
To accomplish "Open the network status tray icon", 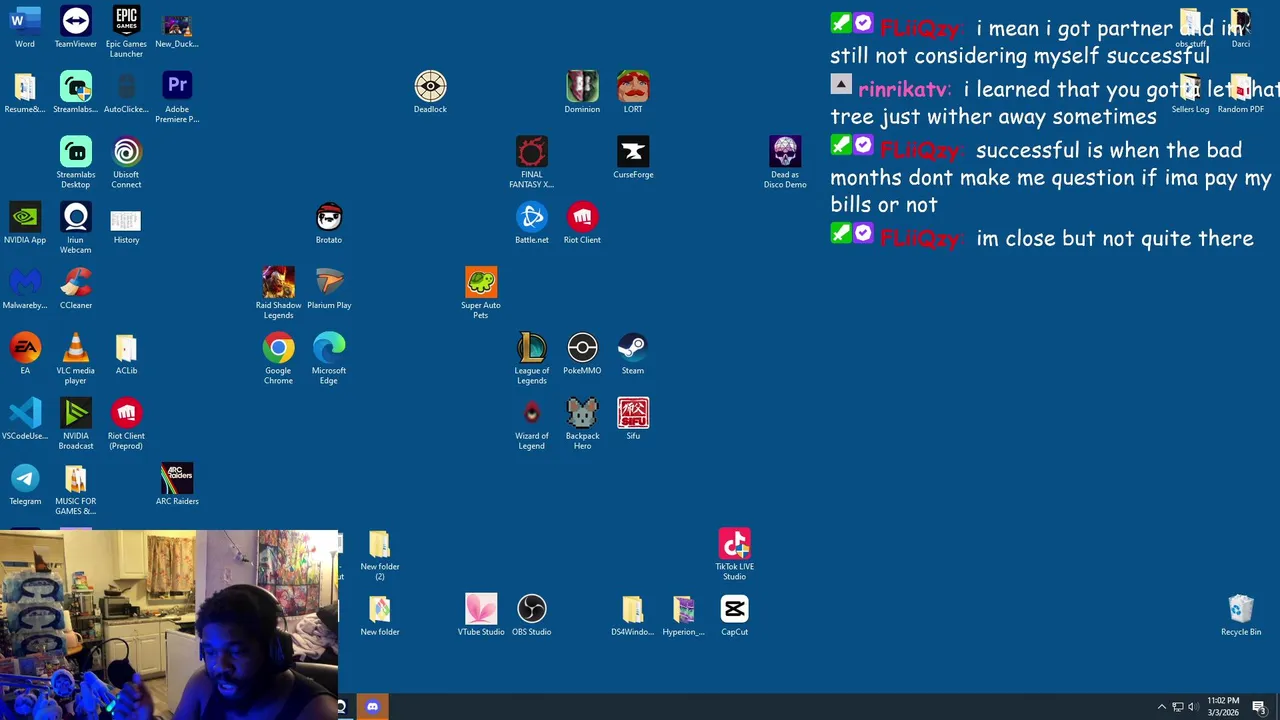I will click(1178, 707).
